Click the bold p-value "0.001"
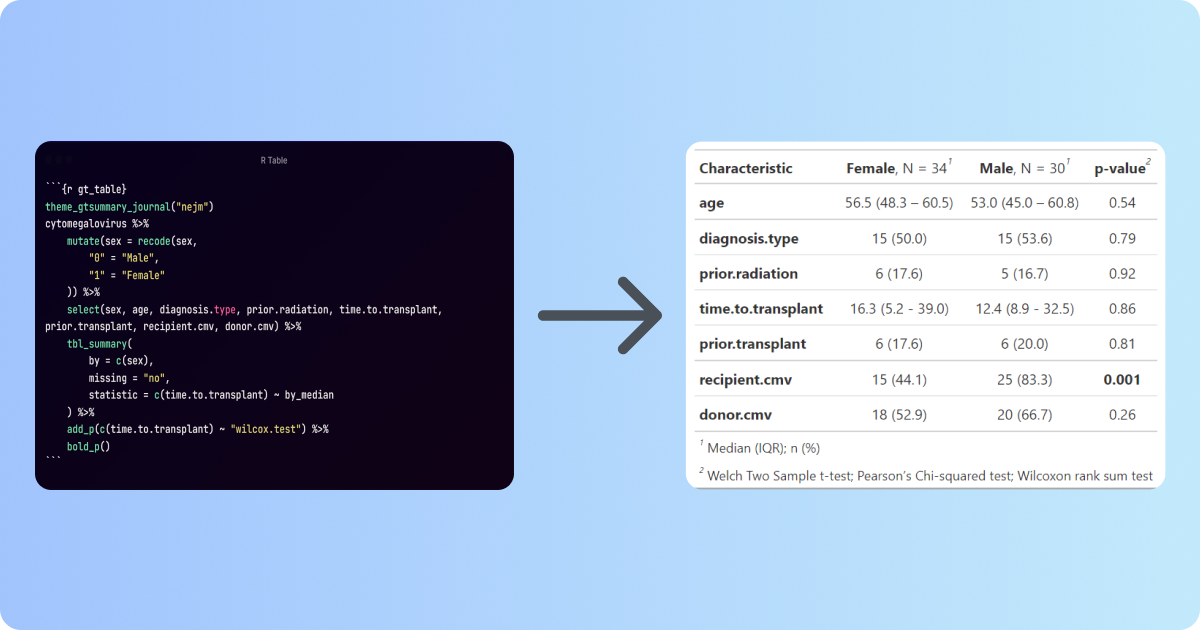Image resolution: width=1200 pixels, height=630 pixels. pos(1122,380)
